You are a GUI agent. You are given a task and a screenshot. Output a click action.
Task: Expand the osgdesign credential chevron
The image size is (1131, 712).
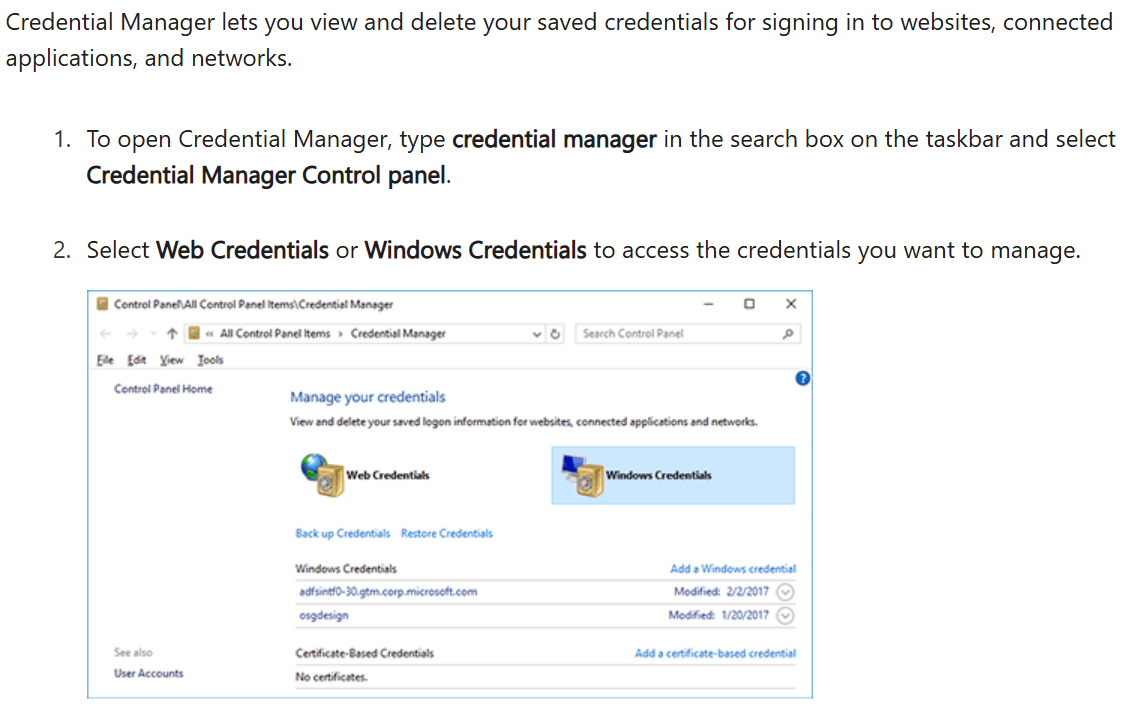point(786,616)
